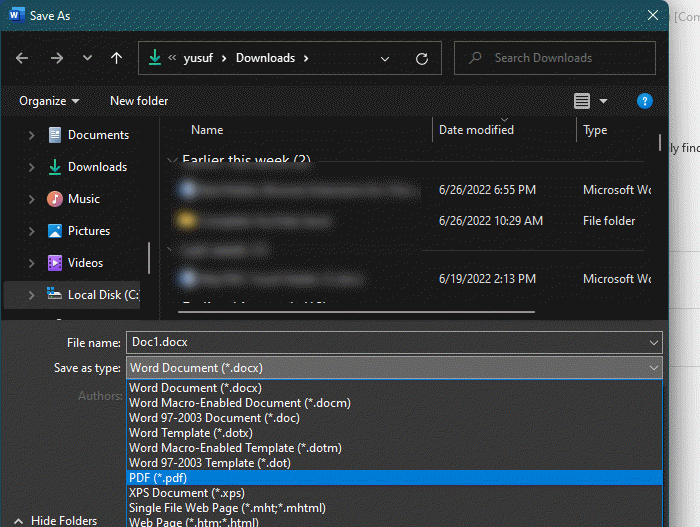Select Word Macro-Enabled Document (*.docm) option
Screen dimensions: 700x527
coord(239,403)
